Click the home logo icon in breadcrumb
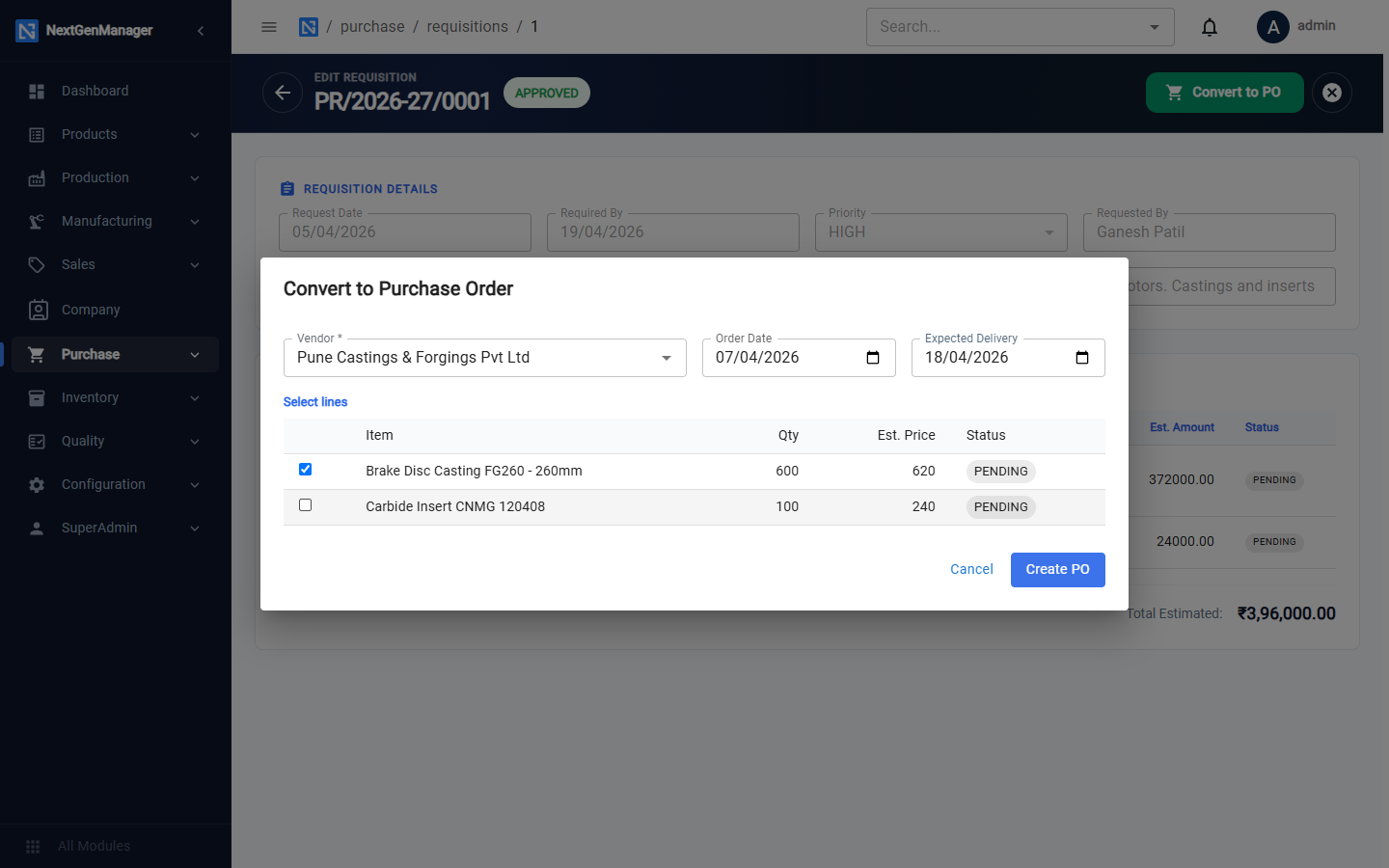 [309, 27]
